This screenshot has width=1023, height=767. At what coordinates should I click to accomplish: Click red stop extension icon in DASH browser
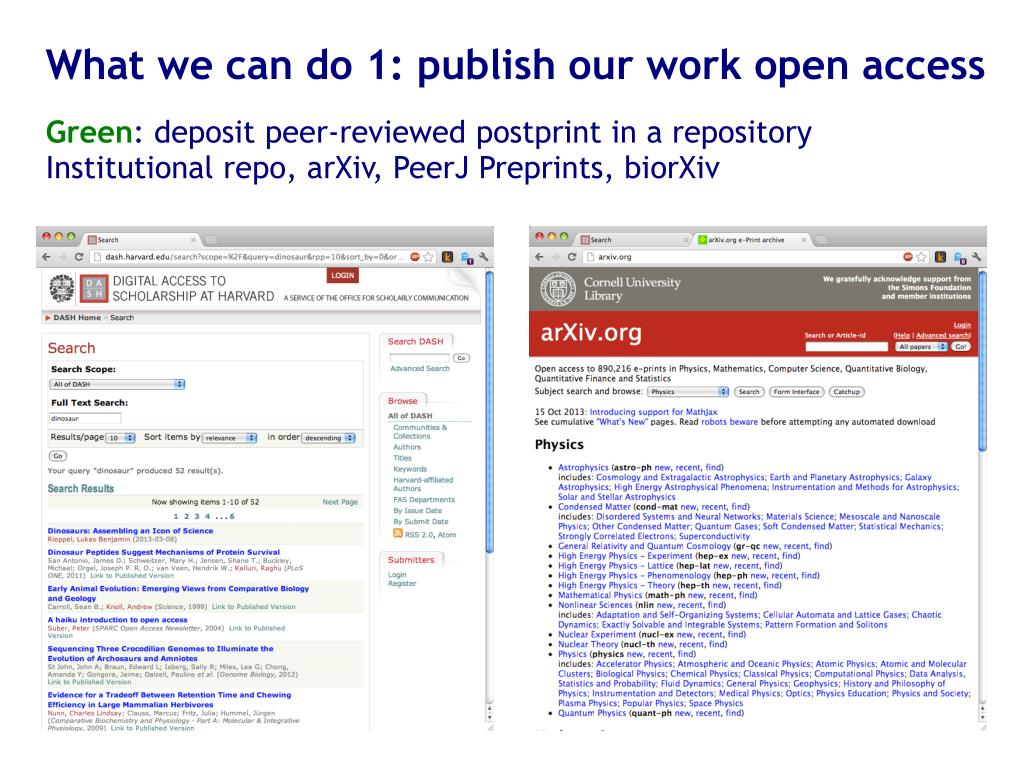[x=415, y=257]
